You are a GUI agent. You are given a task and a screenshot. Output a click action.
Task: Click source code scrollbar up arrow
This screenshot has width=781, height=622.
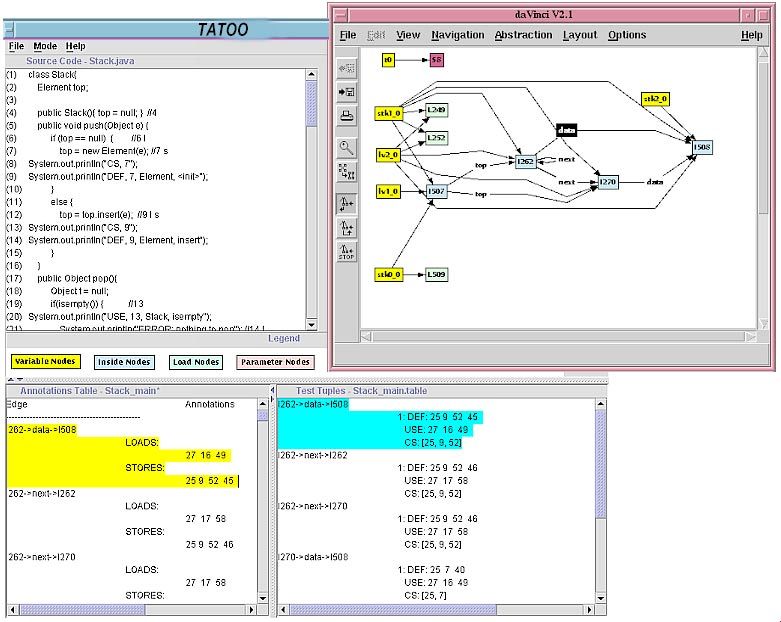[311, 75]
